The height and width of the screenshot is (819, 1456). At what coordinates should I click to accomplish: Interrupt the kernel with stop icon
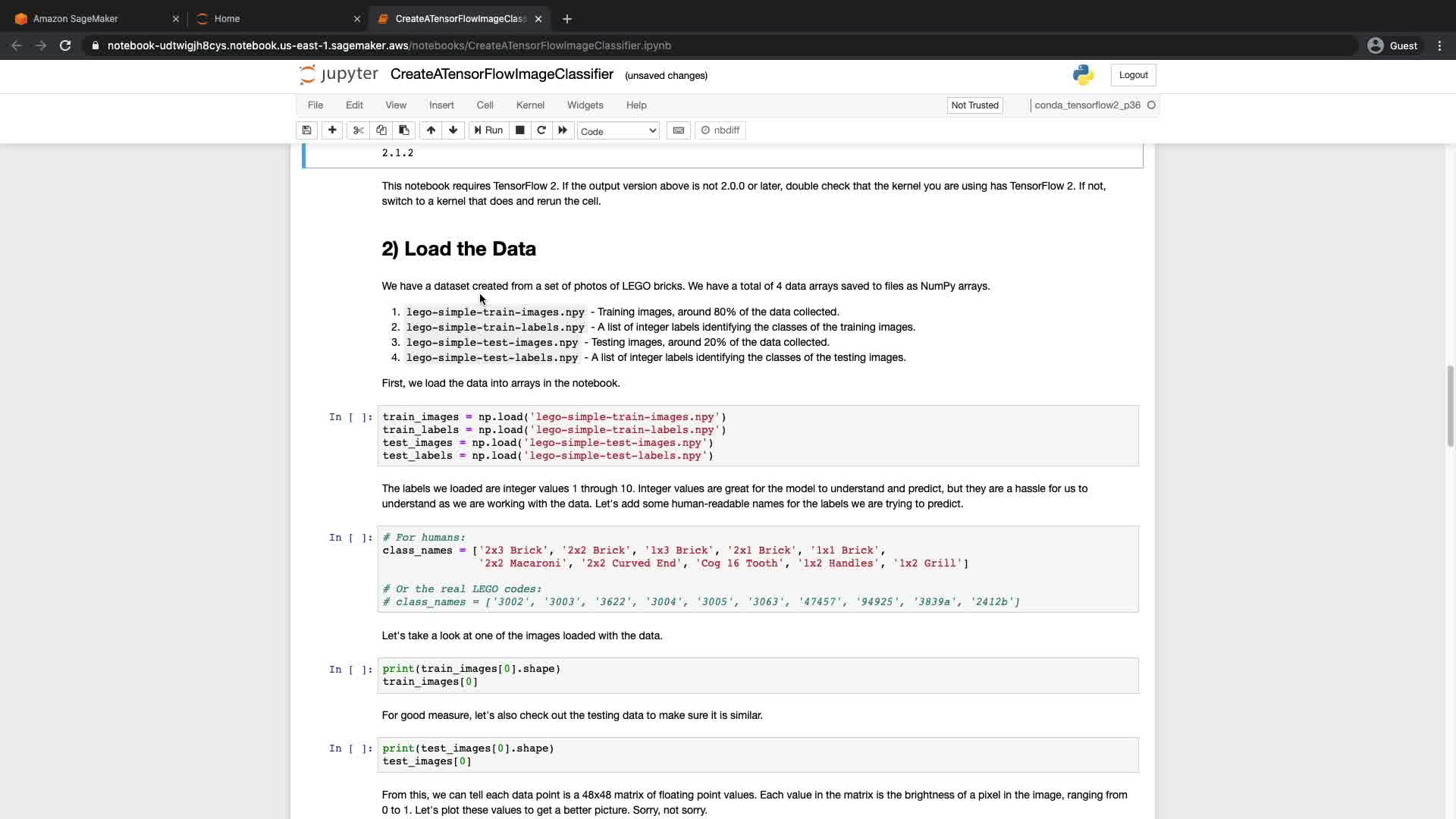click(x=520, y=130)
